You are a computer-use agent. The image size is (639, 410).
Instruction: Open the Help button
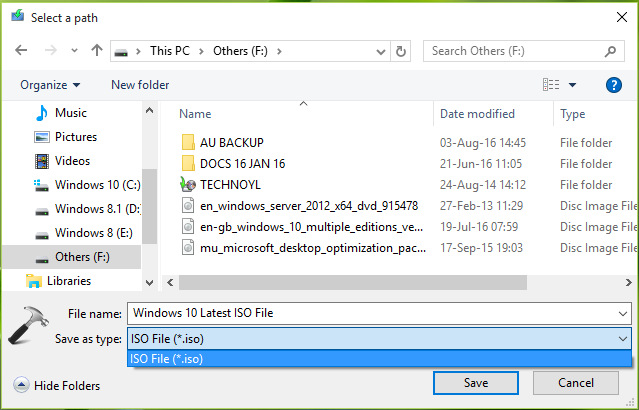pos(614,85)
